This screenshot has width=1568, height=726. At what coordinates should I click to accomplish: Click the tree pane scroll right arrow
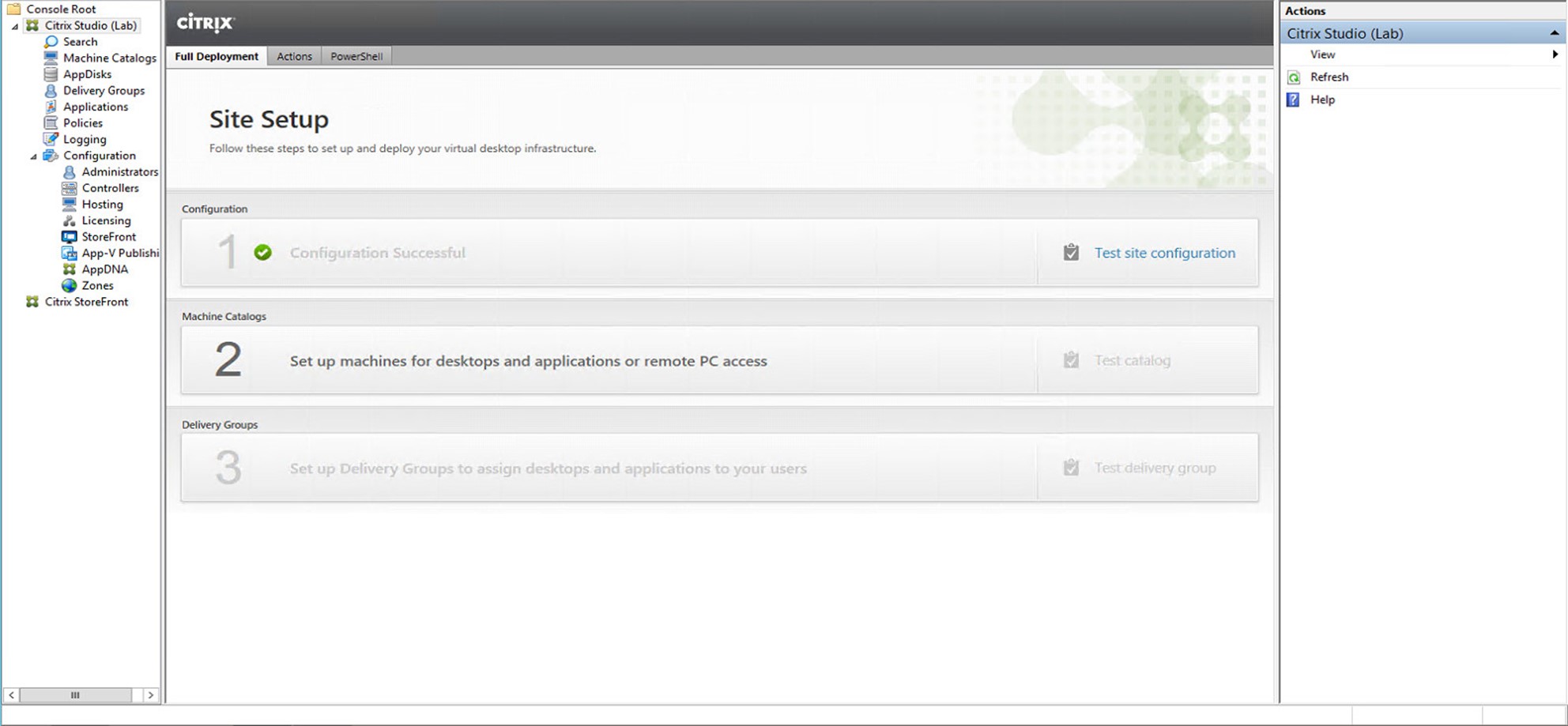click(x=150, y=695)
